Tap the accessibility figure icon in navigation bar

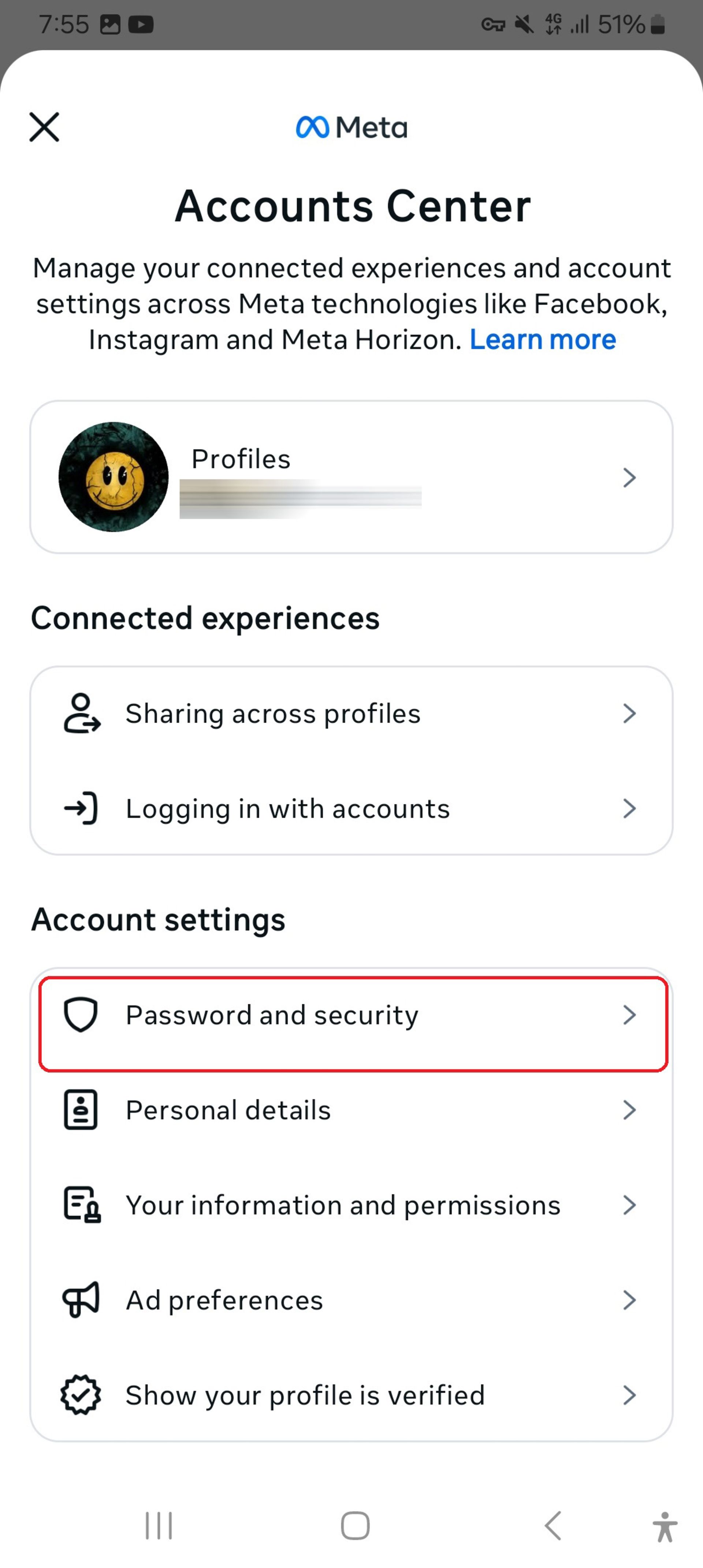[665, 1527]
